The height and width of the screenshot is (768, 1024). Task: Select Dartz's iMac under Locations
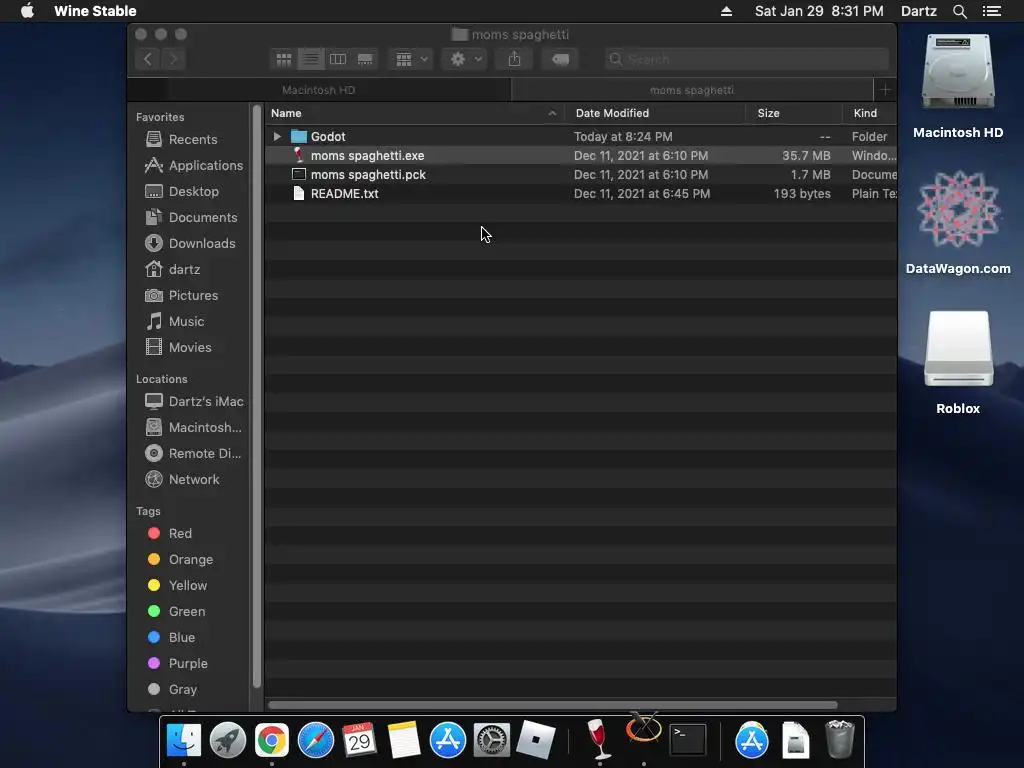coord(194,402)
